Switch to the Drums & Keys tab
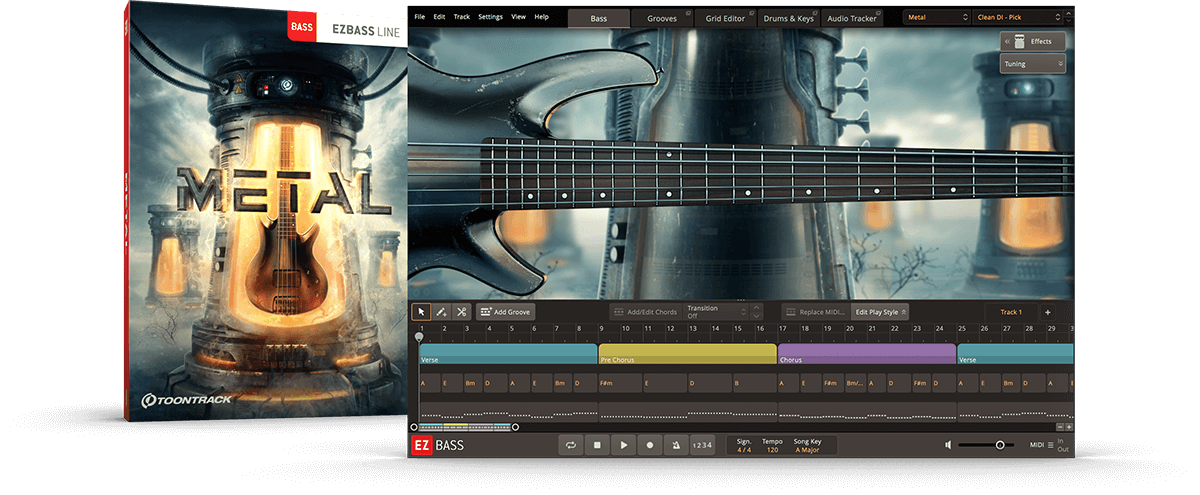The height and width of the screenshot is (495, 1200). pyautogui.click(x=789, y=18)
